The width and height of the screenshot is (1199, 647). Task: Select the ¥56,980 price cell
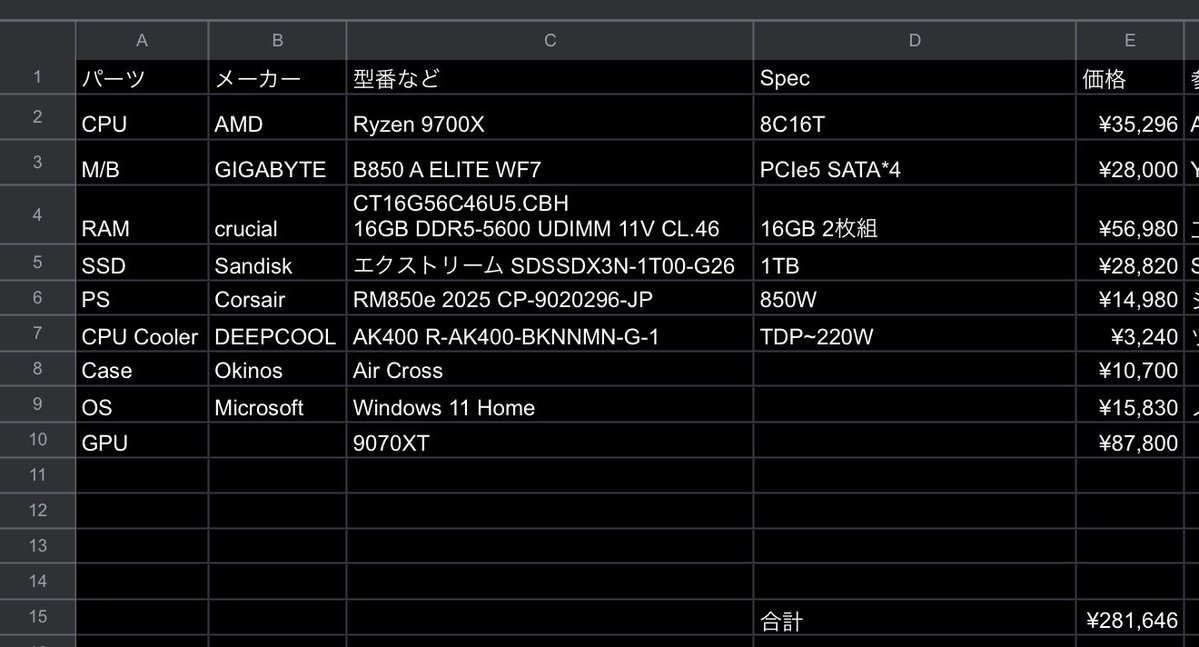pyautogui.click(x=1129, y=215)
